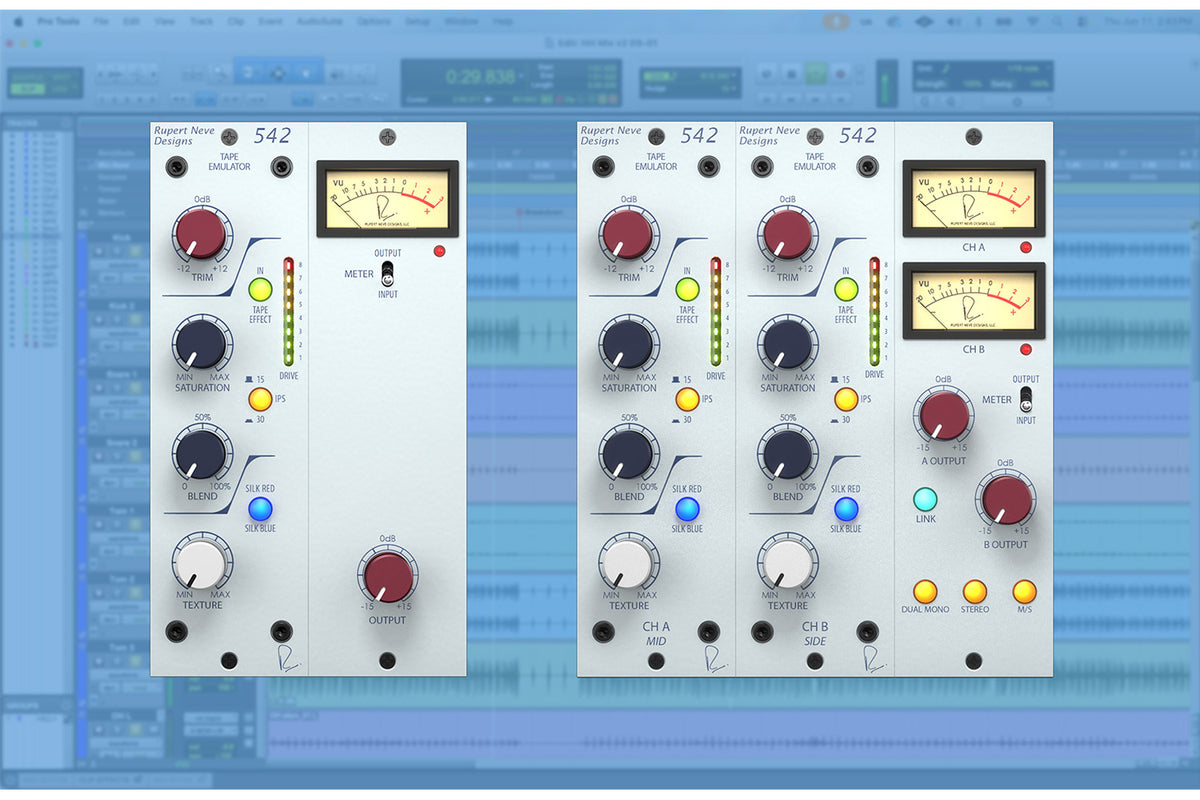This screenshot has width=1200, height=800.
Task: Click the B OUTPUT knob on stereo plugin
Action: pos(1005,498)
